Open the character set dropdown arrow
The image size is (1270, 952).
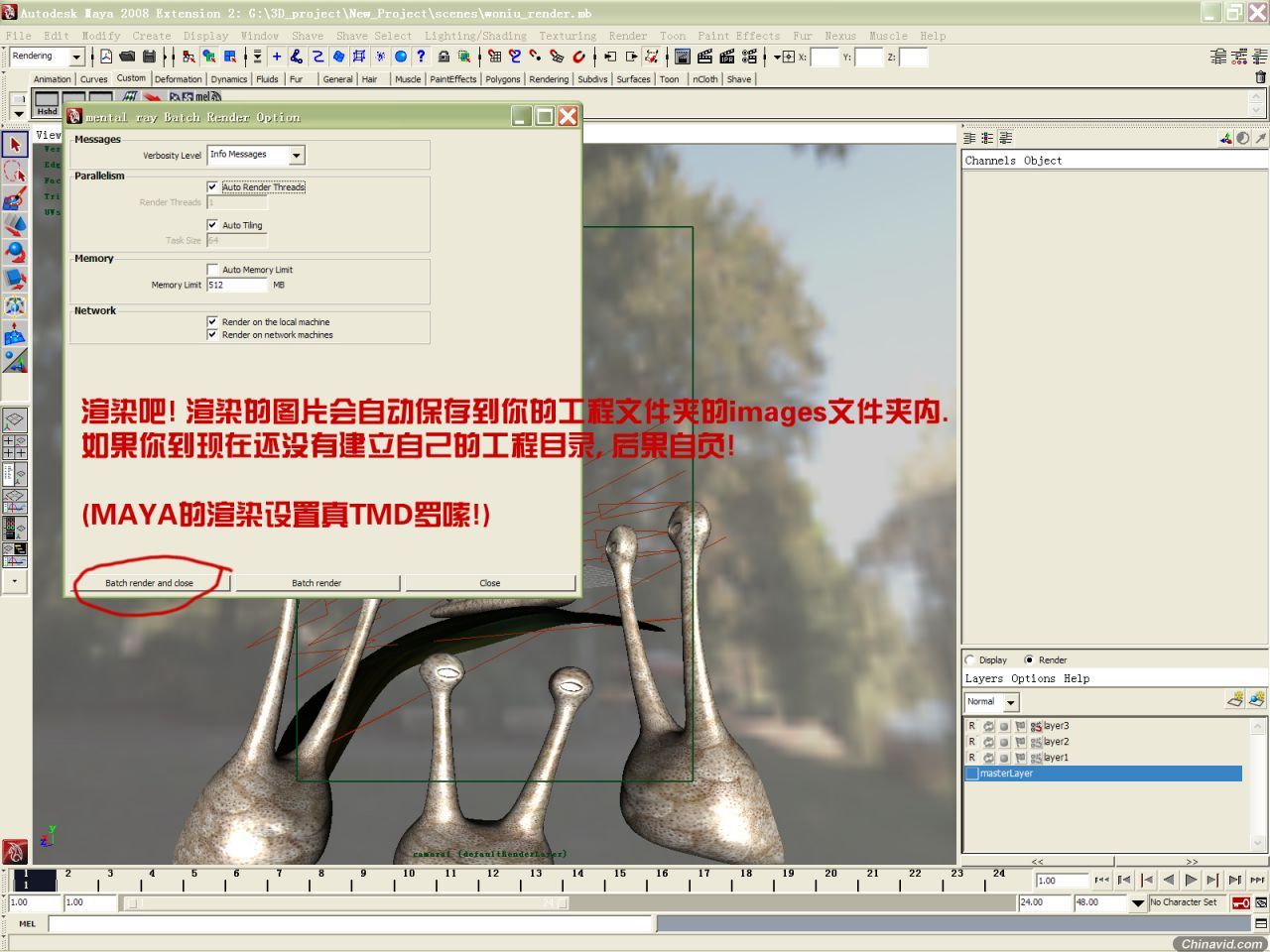pyautogui.click(x=1138, y=903)
